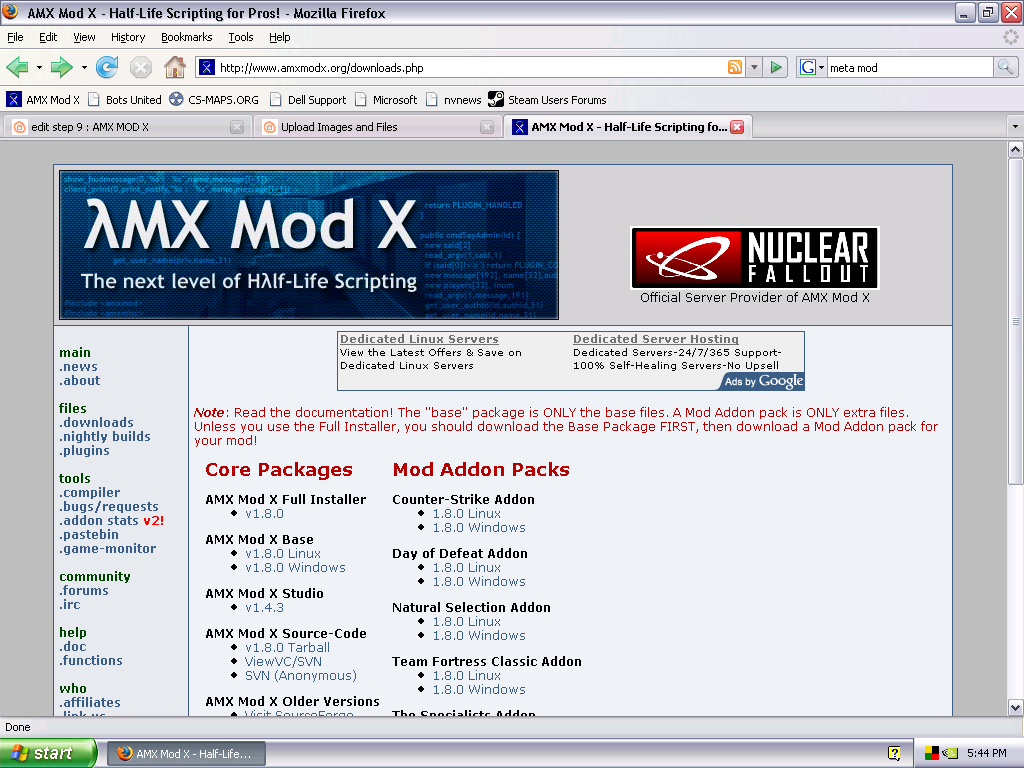Open the AMX Mod X bookmark
This screenshot has width=1024, height=768.
43,100
